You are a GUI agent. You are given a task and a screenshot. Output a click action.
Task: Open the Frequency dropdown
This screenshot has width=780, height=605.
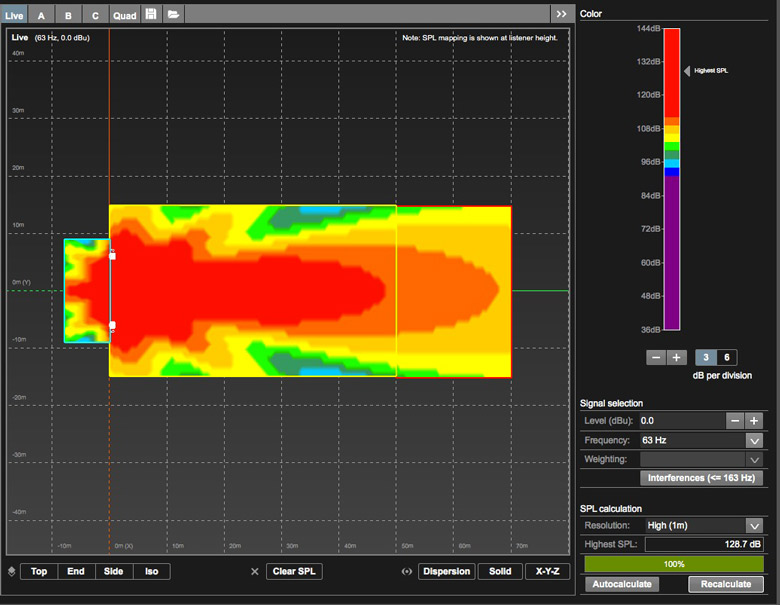pos(754,440)
